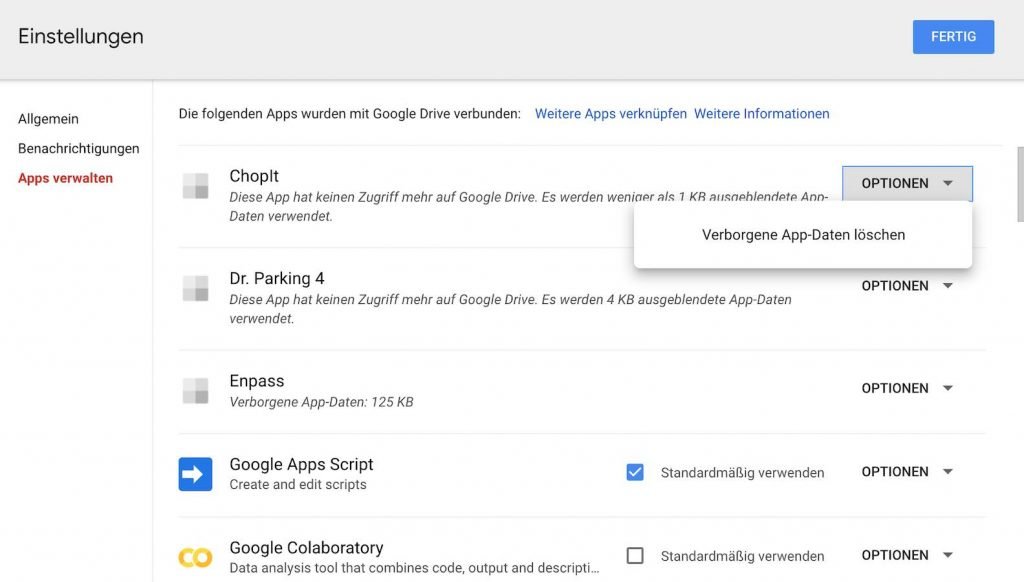1024x582 pixels.
Task: Select Verborgene App-Daten löschen menu entry
Action: point(803,235)
